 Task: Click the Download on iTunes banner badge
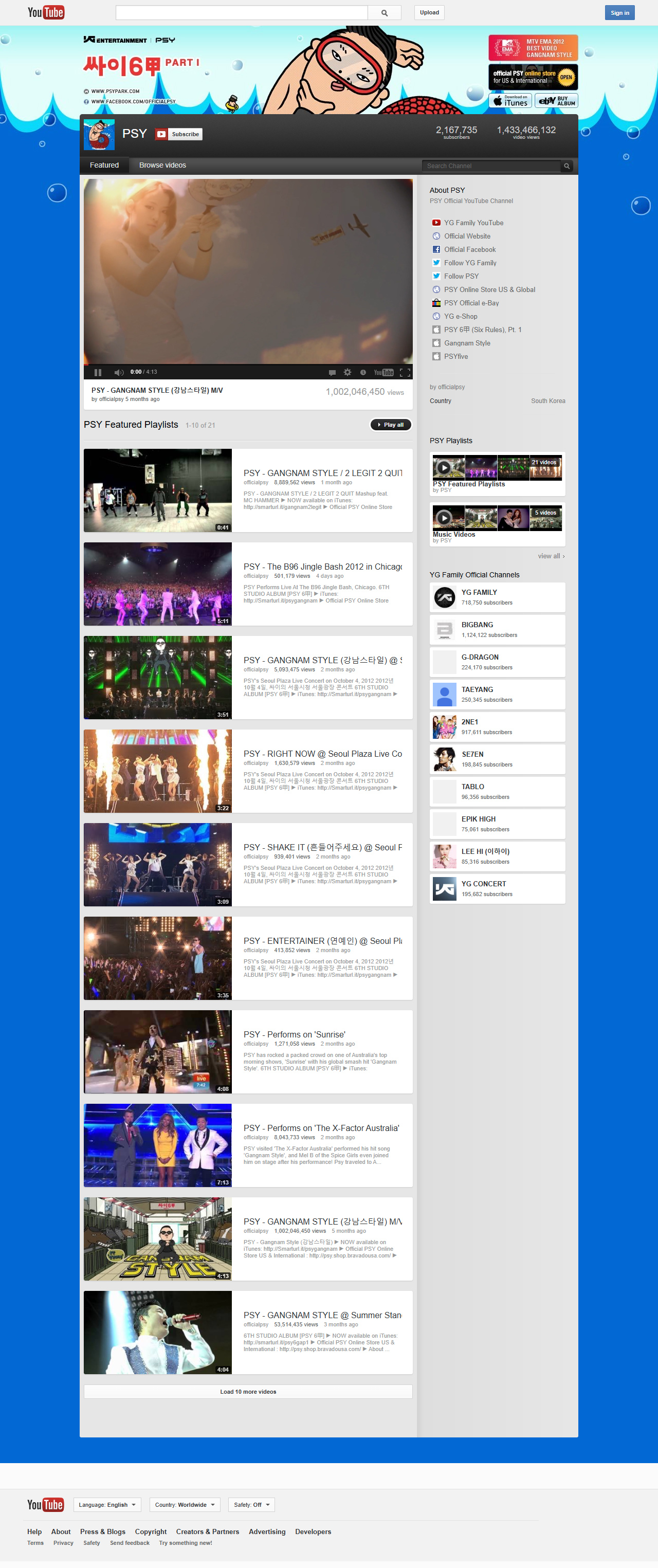point(510,100)
